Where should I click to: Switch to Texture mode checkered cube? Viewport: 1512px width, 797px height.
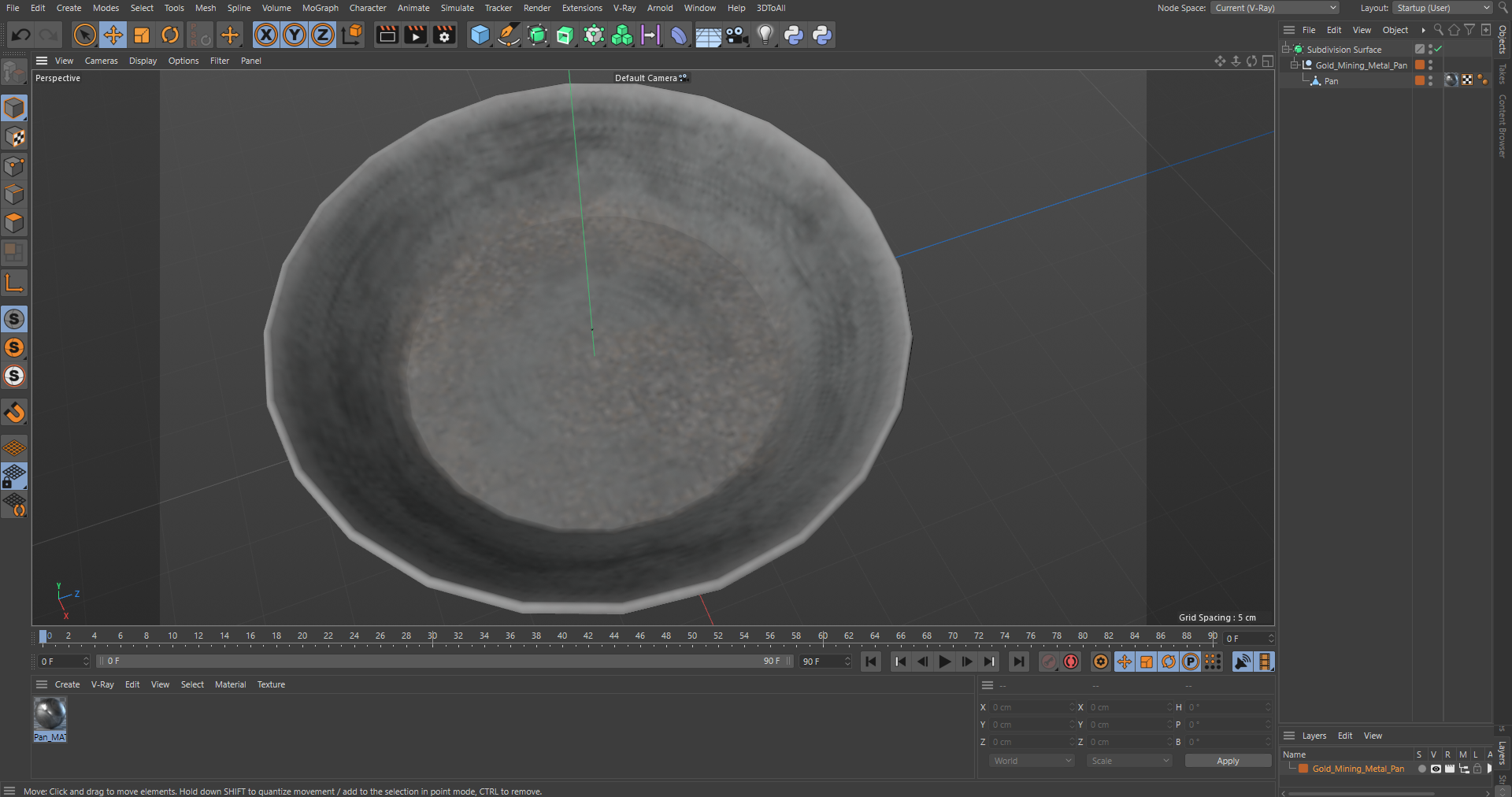pos(14,137)
